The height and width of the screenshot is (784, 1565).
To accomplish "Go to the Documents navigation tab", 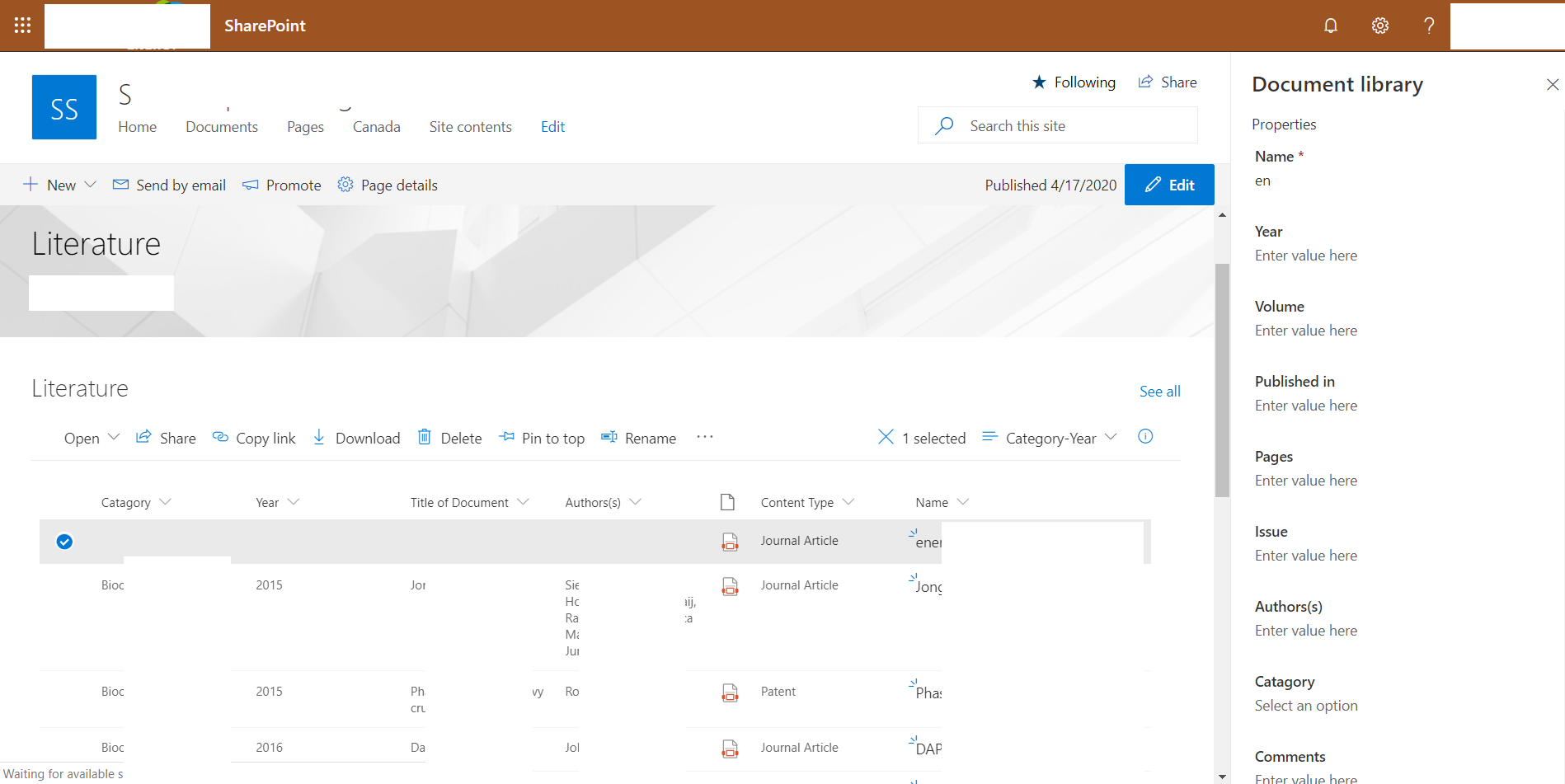I will pyautogui.click(x=222, y=126).
